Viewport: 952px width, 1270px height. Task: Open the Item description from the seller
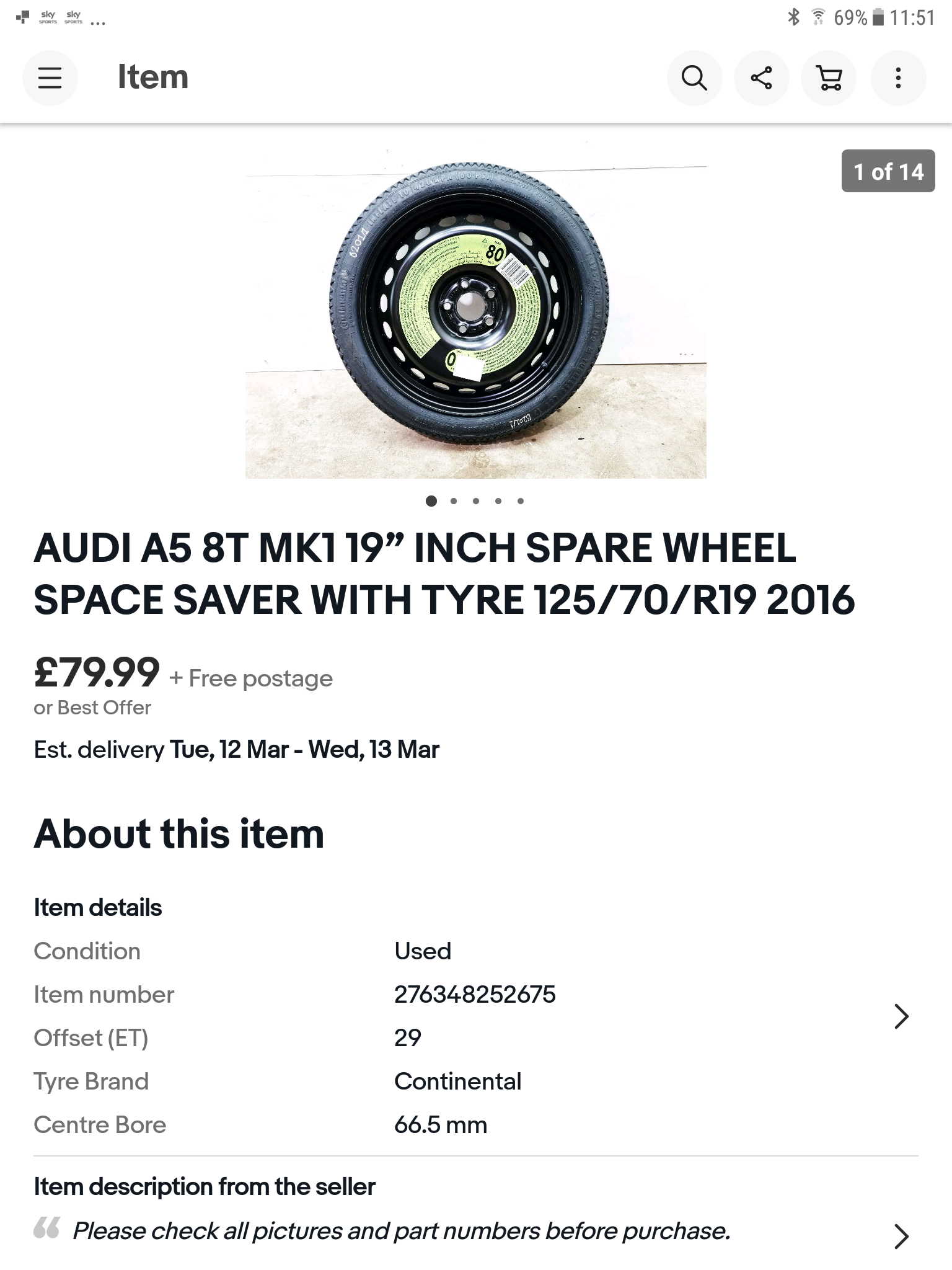[x=205, y=1187]
